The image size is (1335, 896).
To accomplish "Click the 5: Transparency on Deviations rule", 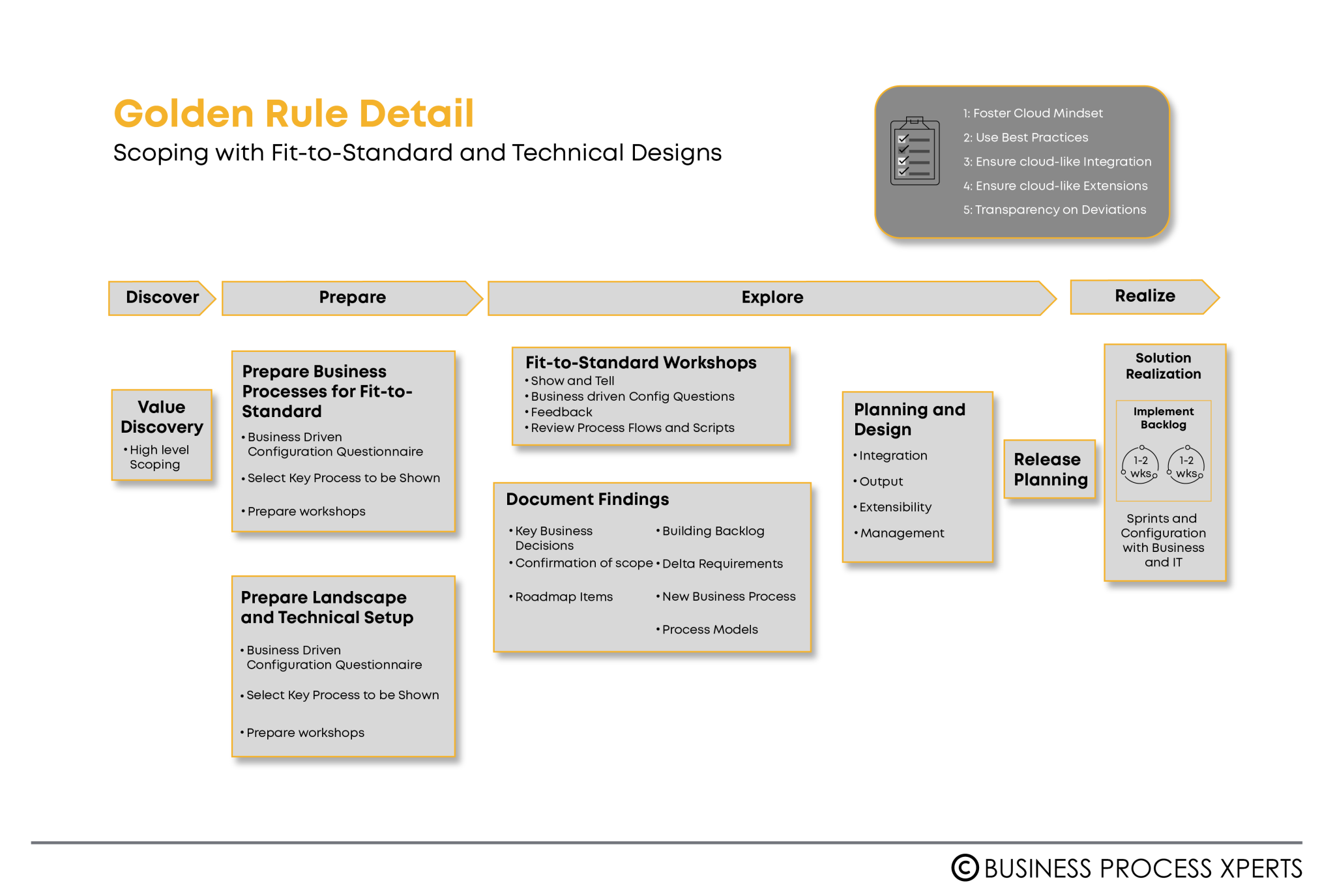I will pos(1055,209).
